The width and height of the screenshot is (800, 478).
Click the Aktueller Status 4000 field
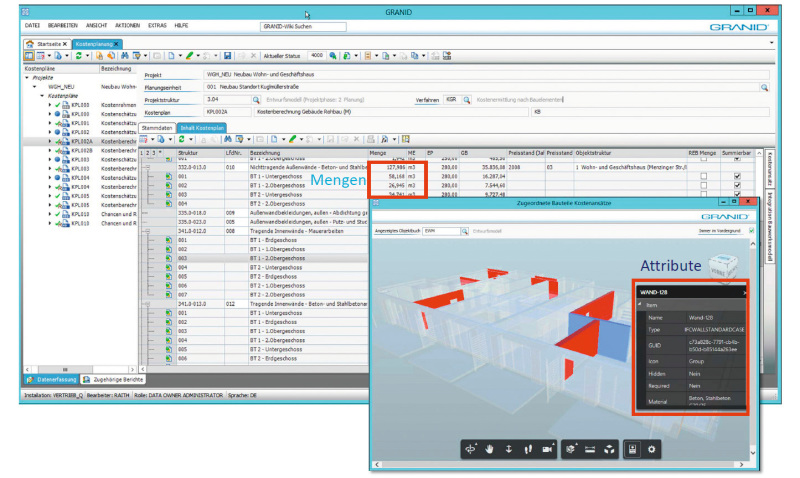[x=317, y=56]
